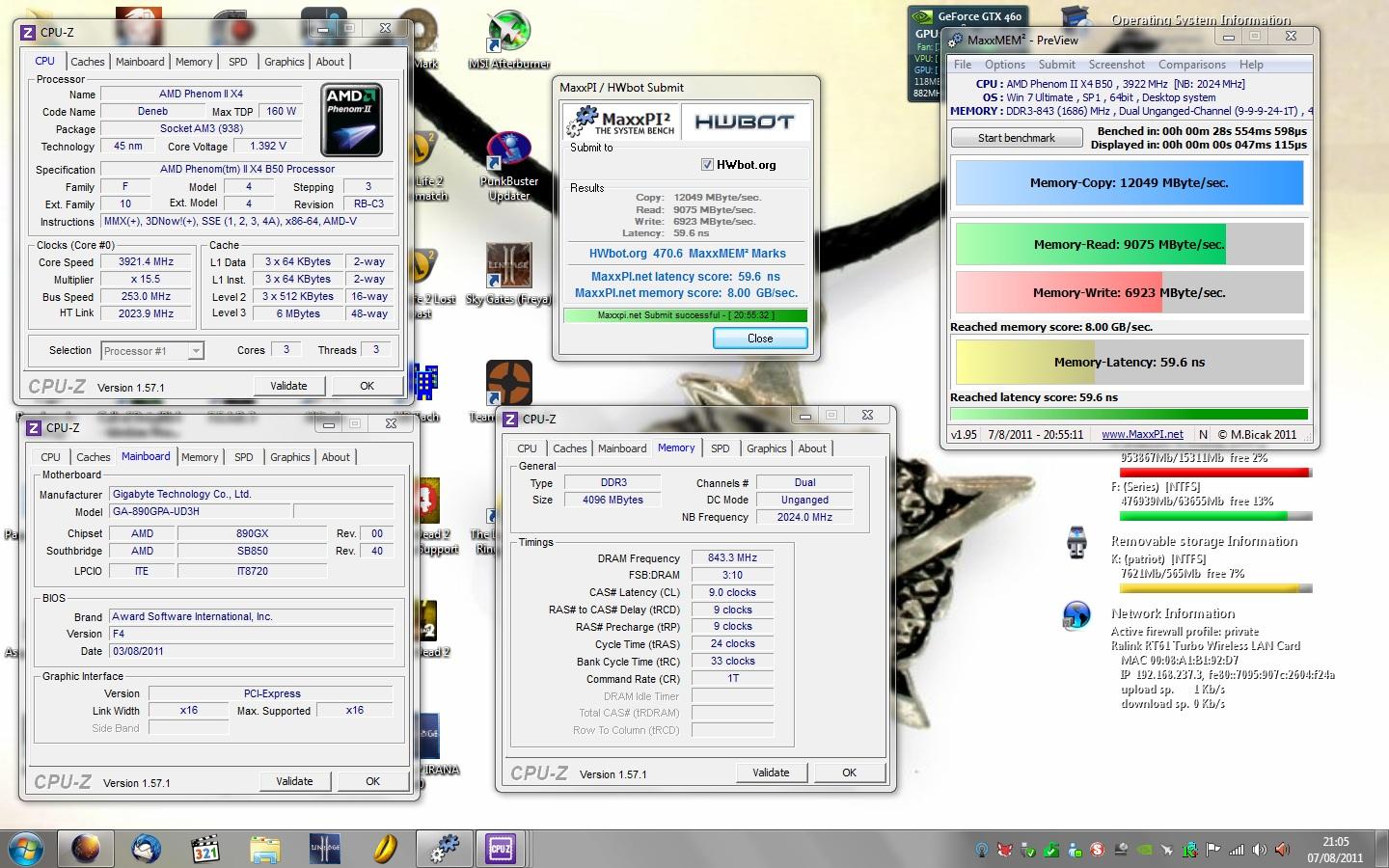The image size is (1389, 868).
Task: Switch to the MaxxMEM gear taskbar button
Action: pos(443,849)
